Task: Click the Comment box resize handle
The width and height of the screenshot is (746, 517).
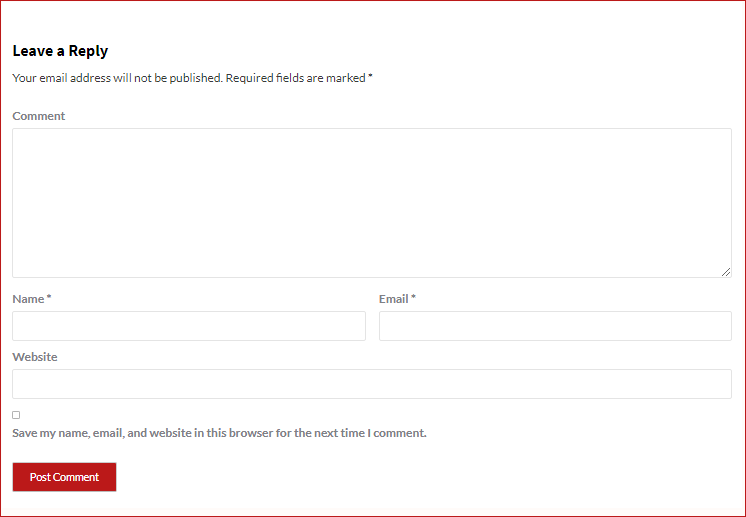Action: click(x=726, y=271)
